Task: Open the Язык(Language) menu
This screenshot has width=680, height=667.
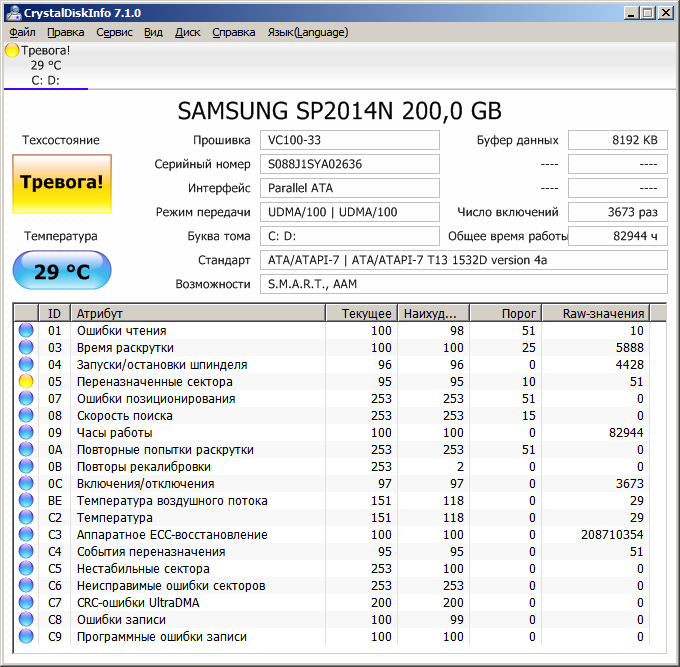Action: tap(307, 33)
